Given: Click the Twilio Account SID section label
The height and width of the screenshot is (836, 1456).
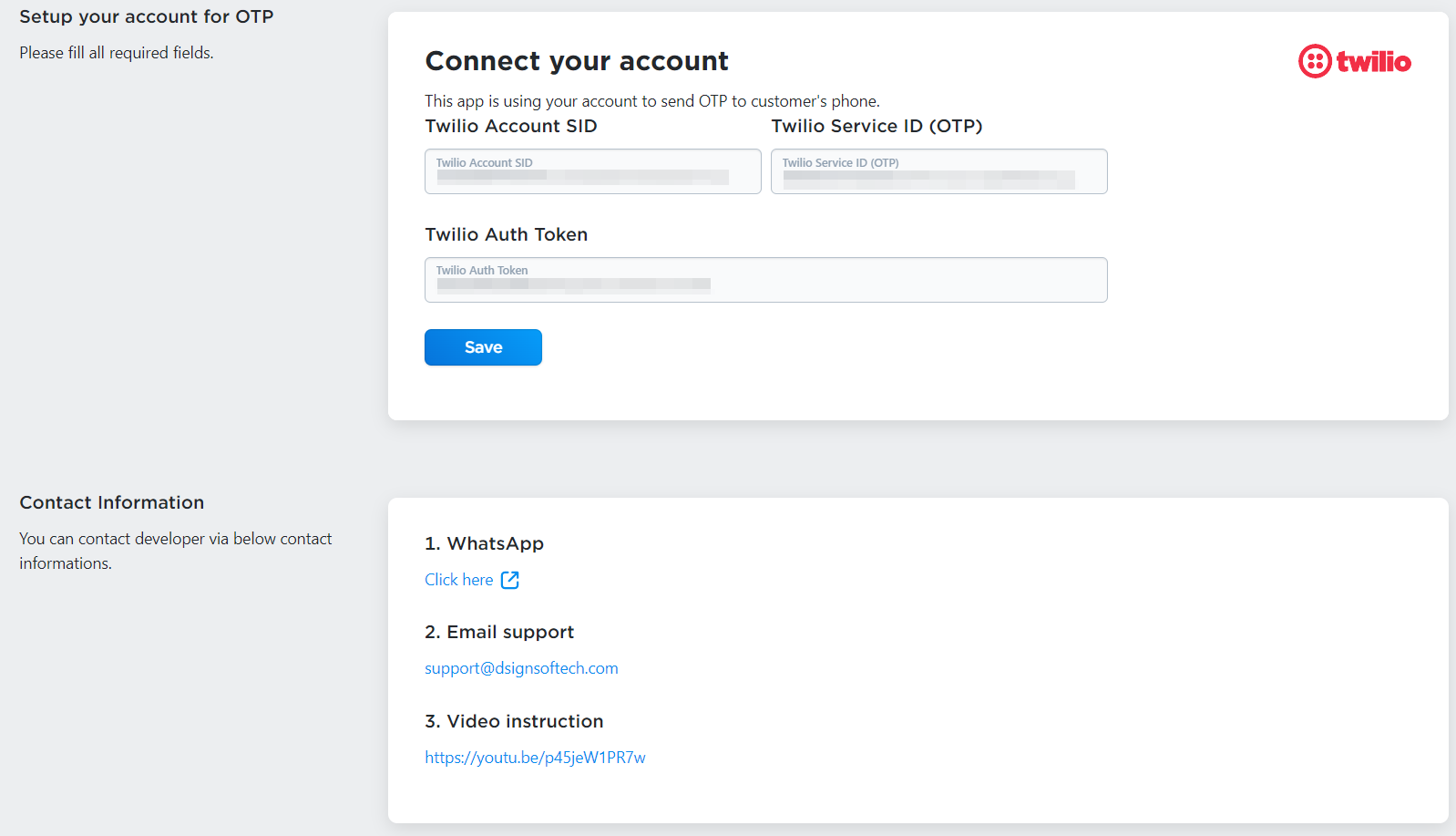Looking at the screenshot, I should pos(511,126).
